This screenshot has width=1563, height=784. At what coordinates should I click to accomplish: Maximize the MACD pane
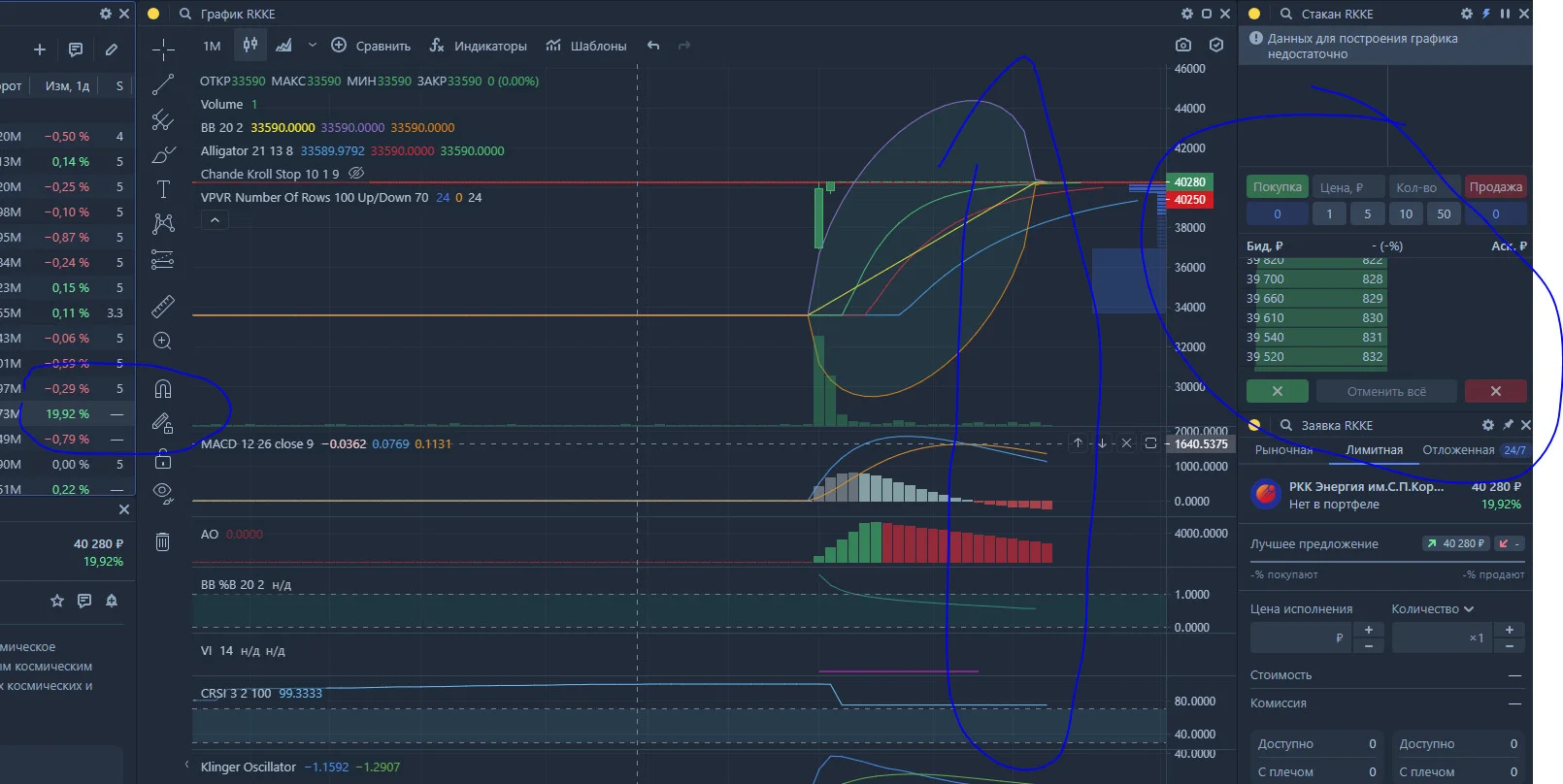(1150, 443)
